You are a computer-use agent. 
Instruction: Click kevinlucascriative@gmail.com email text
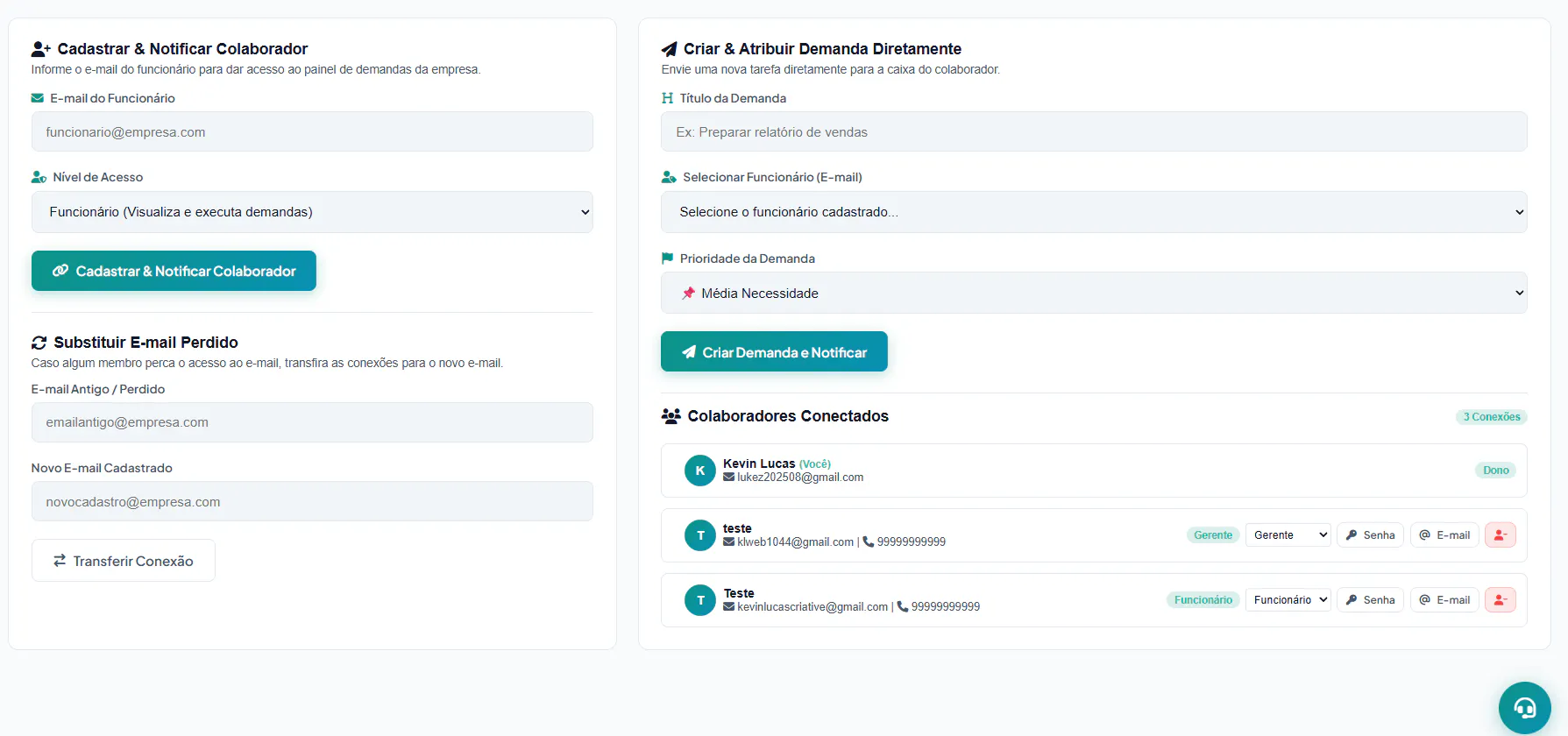pyautogui.click(x=812, y=607)
